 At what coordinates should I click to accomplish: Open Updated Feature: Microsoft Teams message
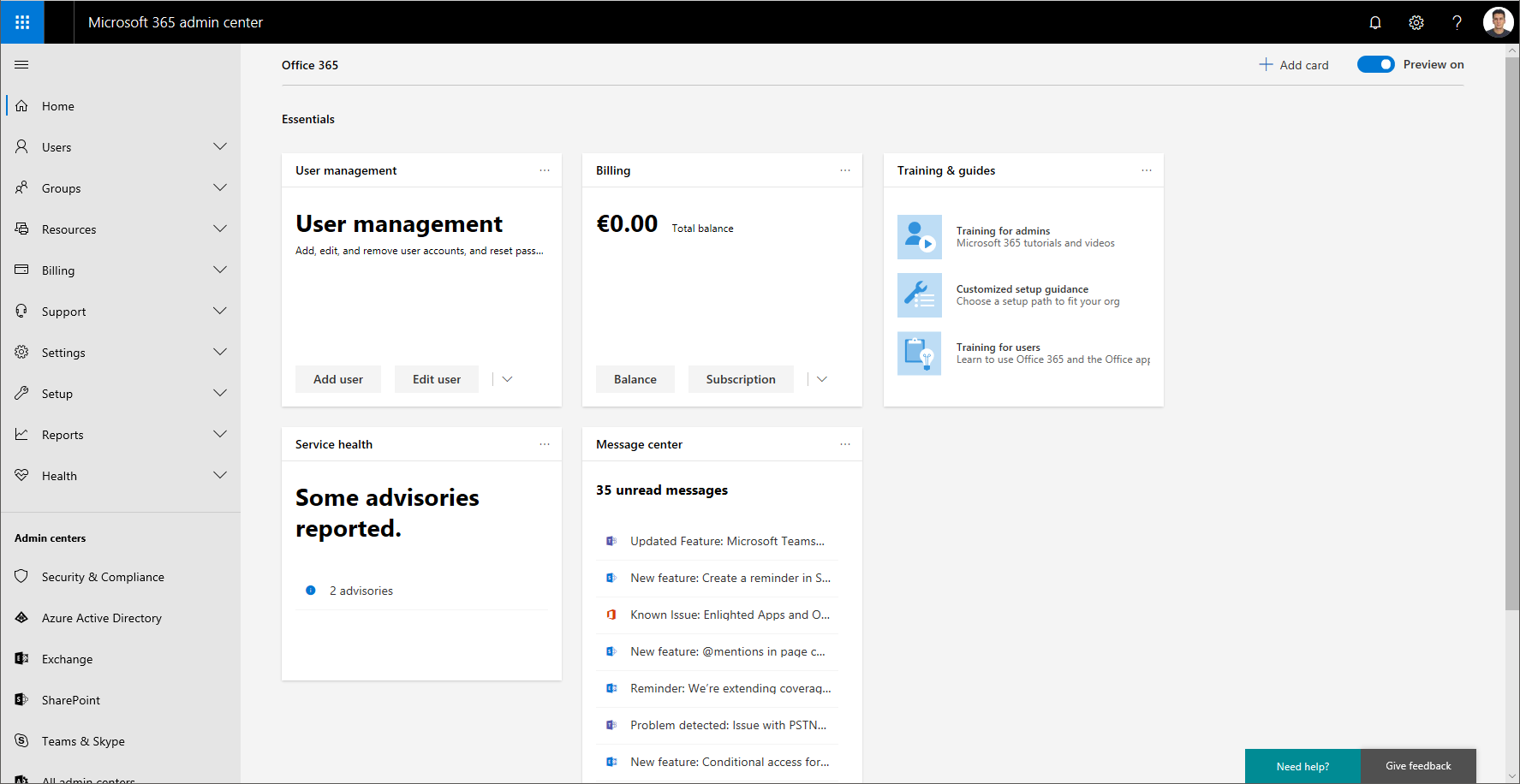point(717,541)
